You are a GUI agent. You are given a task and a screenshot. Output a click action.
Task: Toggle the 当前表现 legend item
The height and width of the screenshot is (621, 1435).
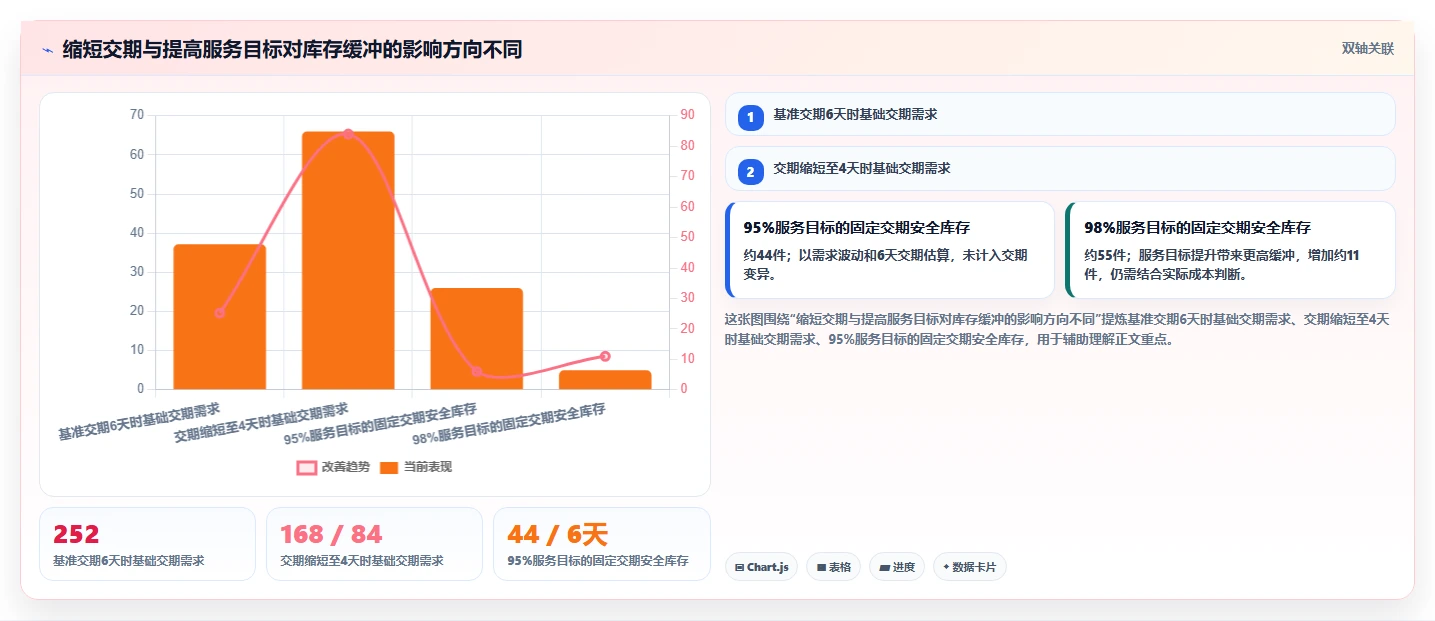tap(416, 467)
